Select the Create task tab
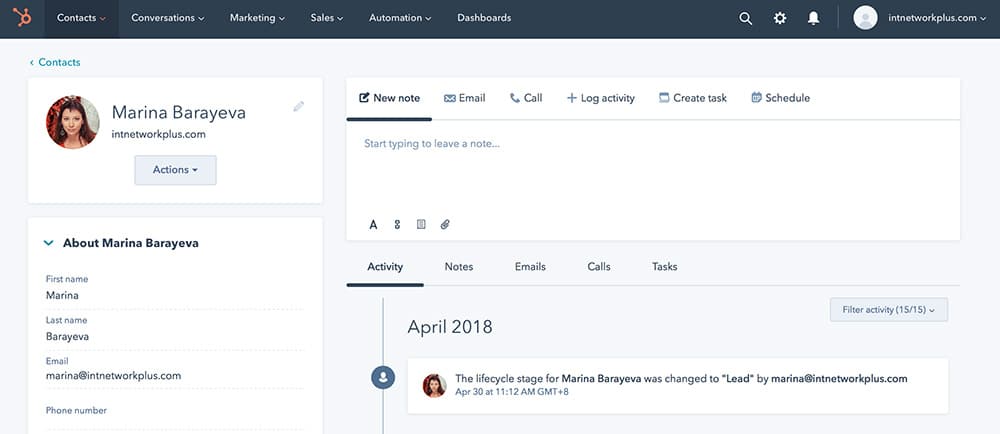The height and width of the screenshot is (434, 1000). 693,98
